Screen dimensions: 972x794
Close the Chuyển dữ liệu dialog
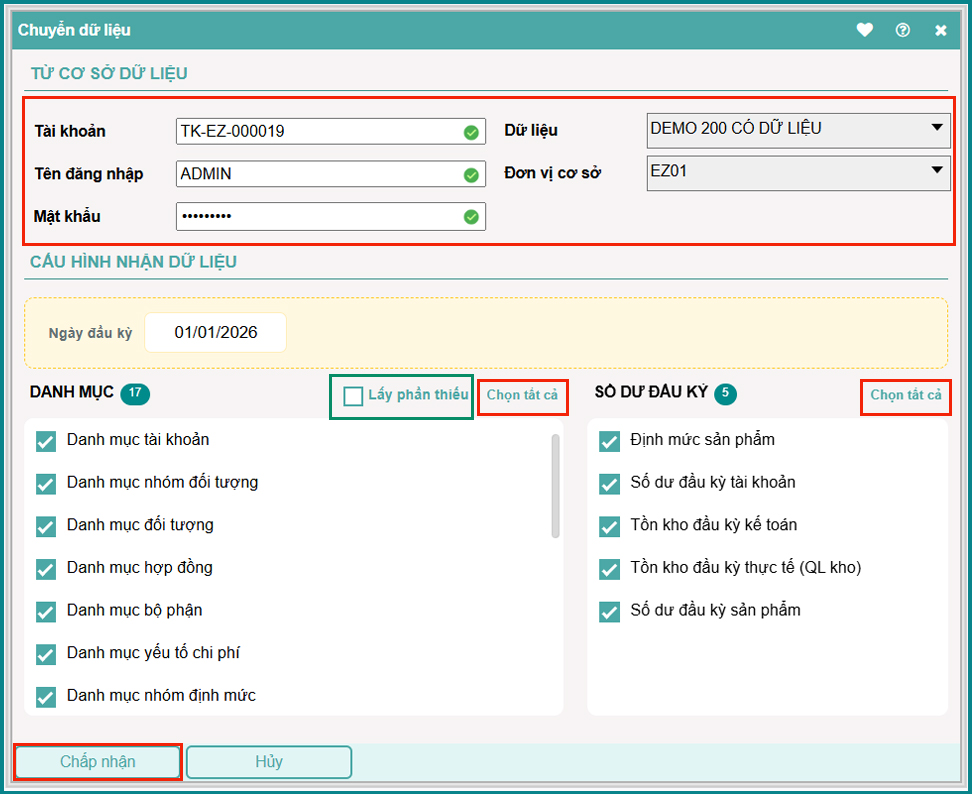tap(941, 30)
